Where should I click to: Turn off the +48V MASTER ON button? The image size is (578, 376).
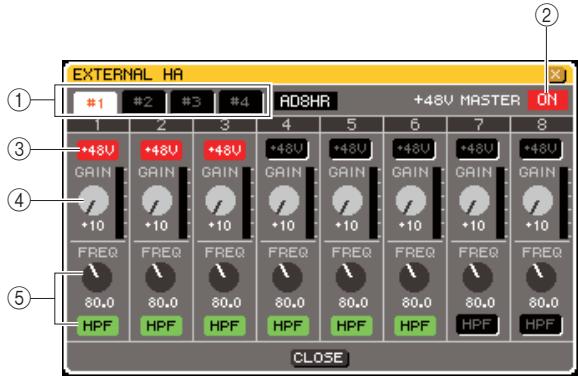[x=547, y=100]
